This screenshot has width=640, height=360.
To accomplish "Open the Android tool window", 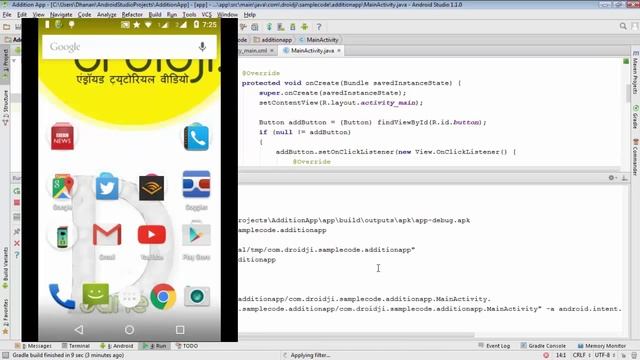I will click(117, 346).
